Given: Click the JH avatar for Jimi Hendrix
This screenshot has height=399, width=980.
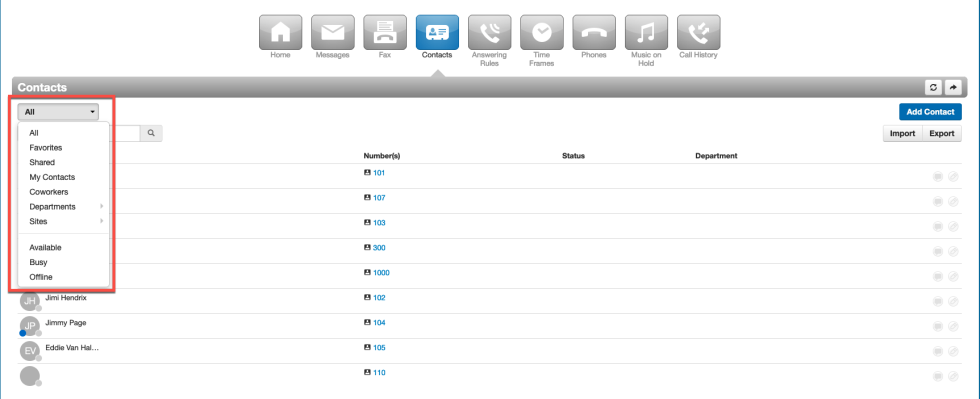Looking at the screenshot, I should (30, 301).
